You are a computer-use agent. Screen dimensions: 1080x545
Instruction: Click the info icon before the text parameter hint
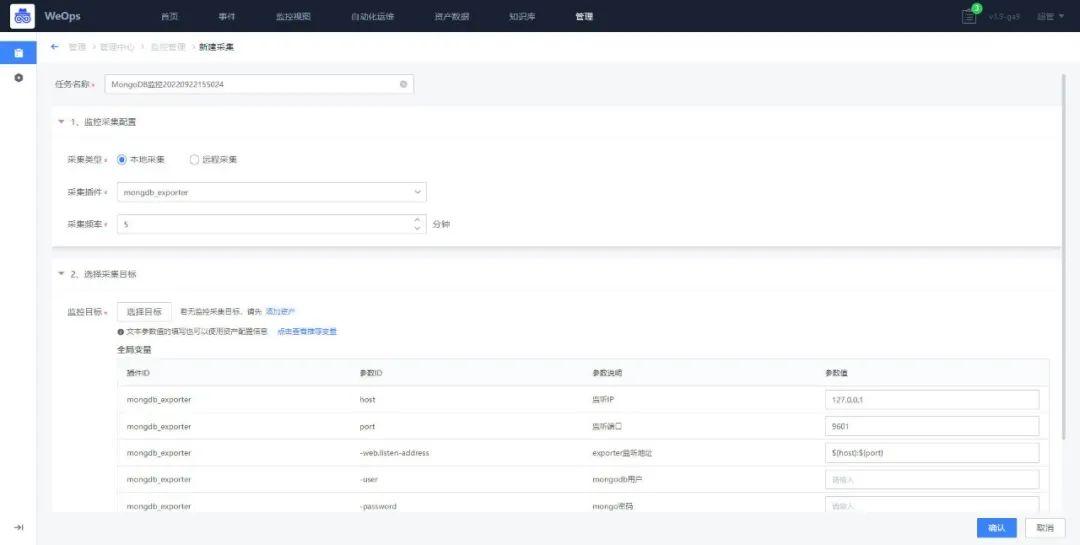pyautogui.click(x=121, y=331)
